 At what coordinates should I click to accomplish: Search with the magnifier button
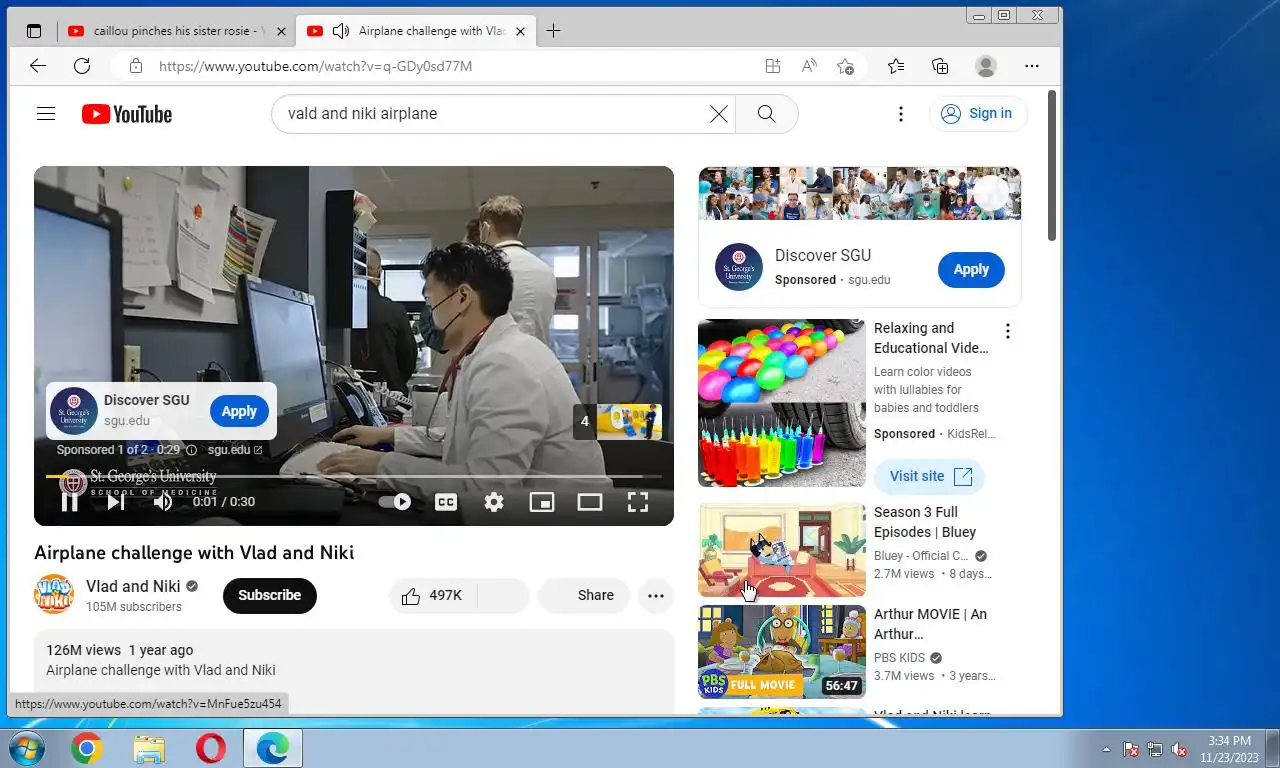(767, 114)
